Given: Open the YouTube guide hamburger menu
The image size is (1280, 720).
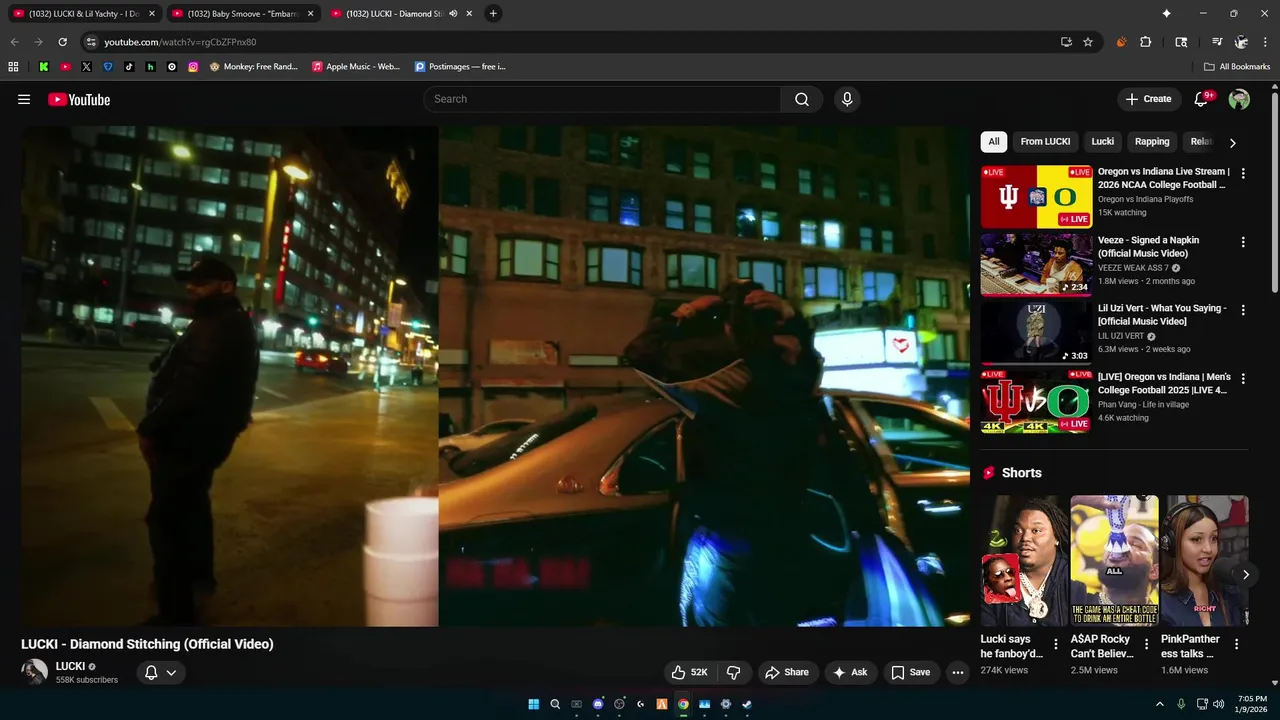Looking at the screenshot, I should 24,99.
